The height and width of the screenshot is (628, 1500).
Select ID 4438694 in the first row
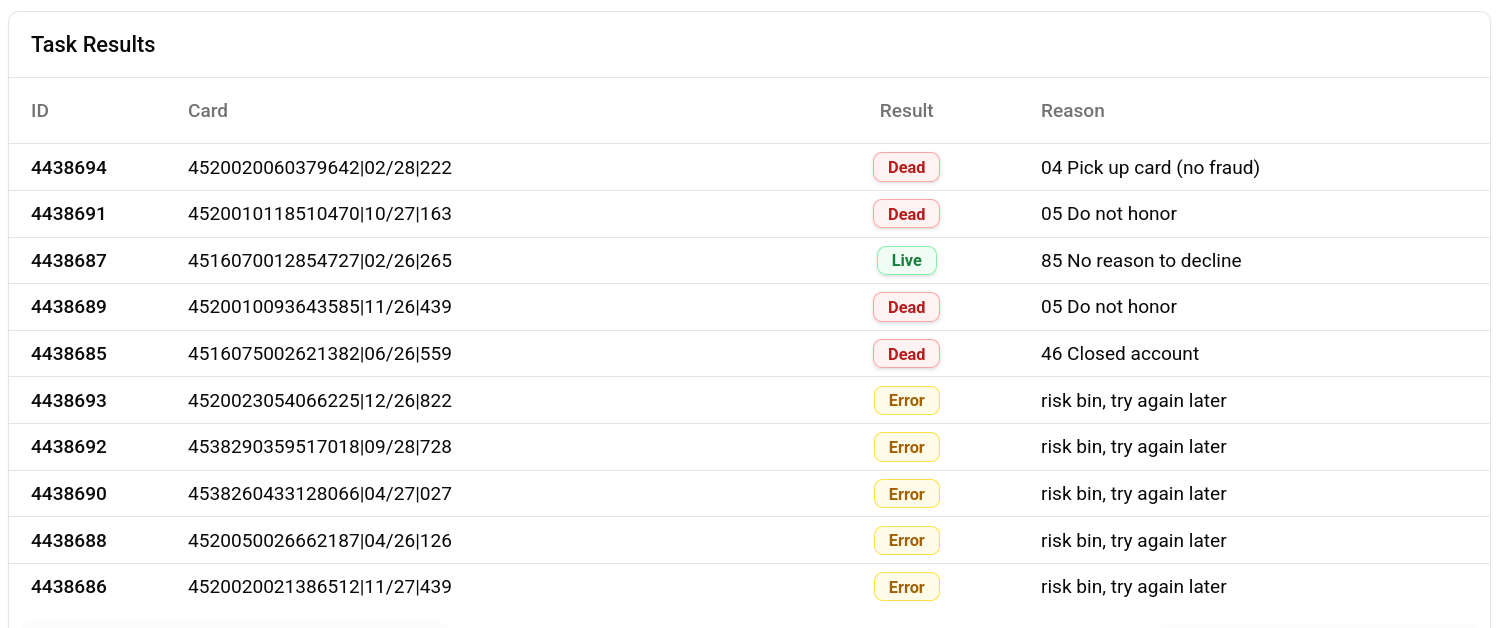[69, 167]
